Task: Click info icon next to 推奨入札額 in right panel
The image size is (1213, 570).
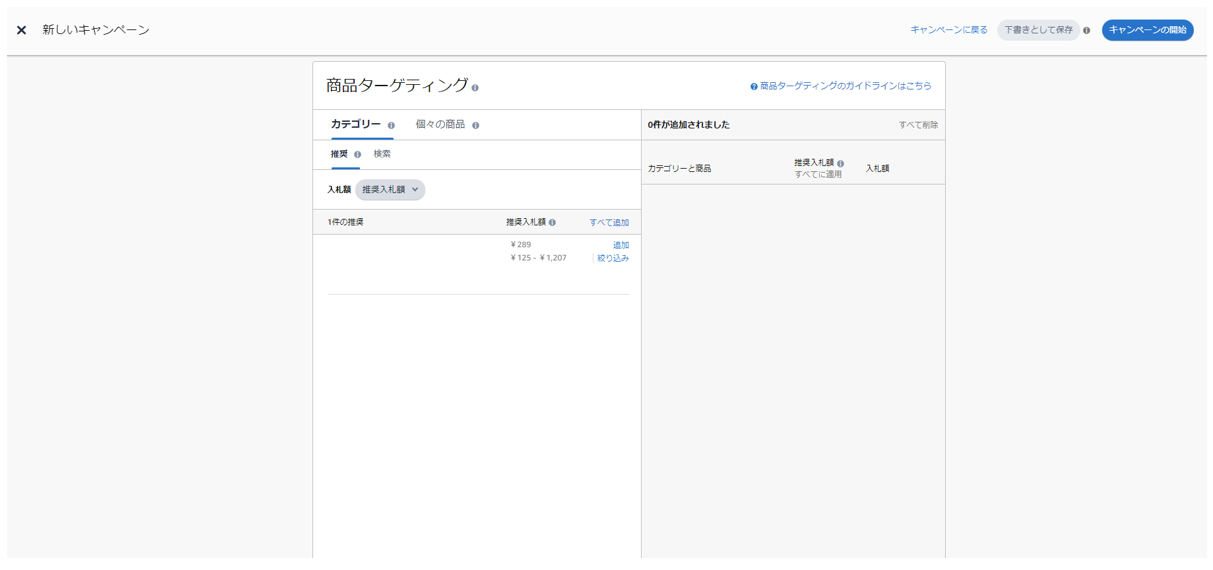Action: (840, 164)
